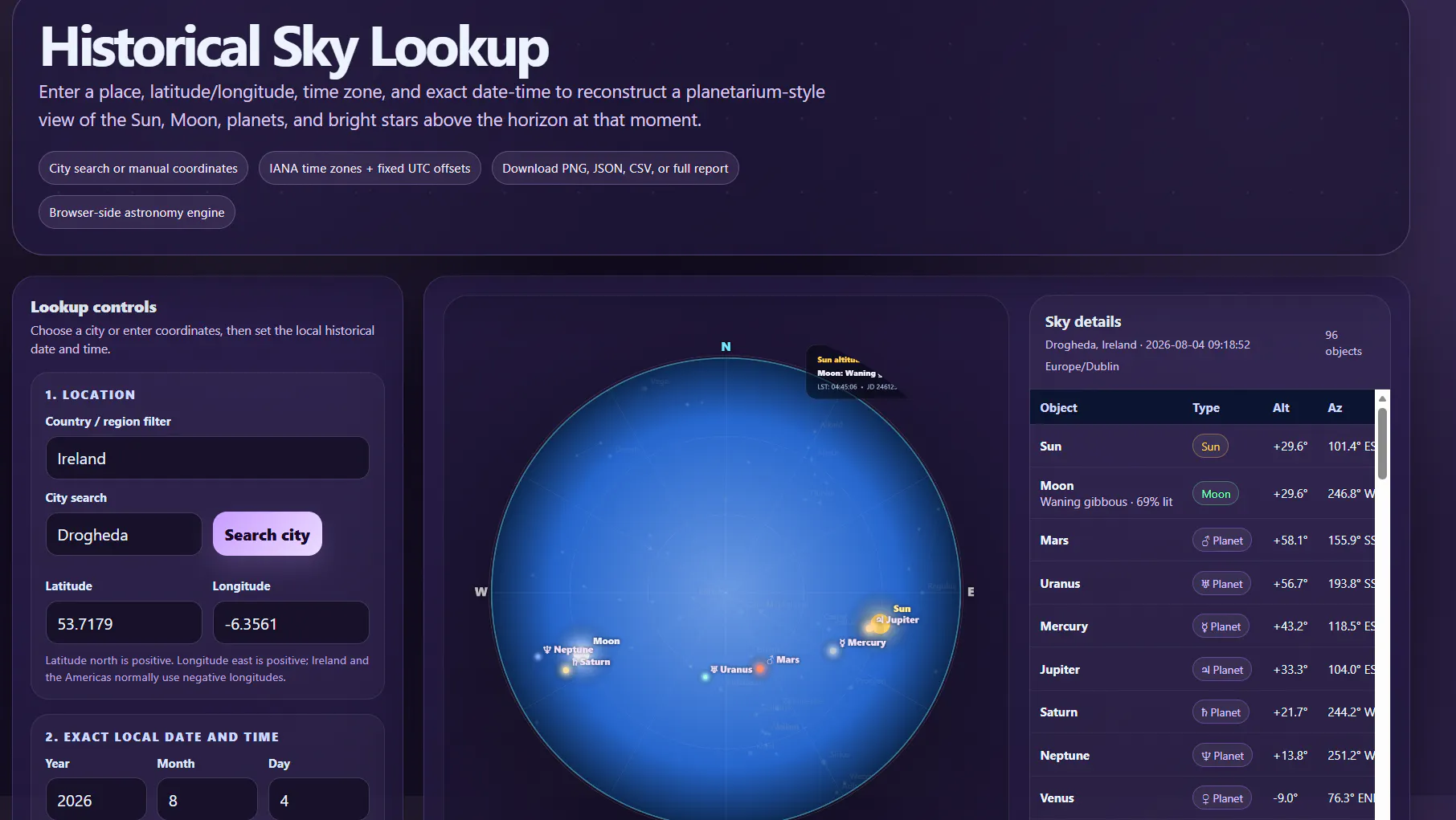Click the sky details table scrollbar thumb
Viewport: 1456px width, 820px height.
[x=1382, y=443]
